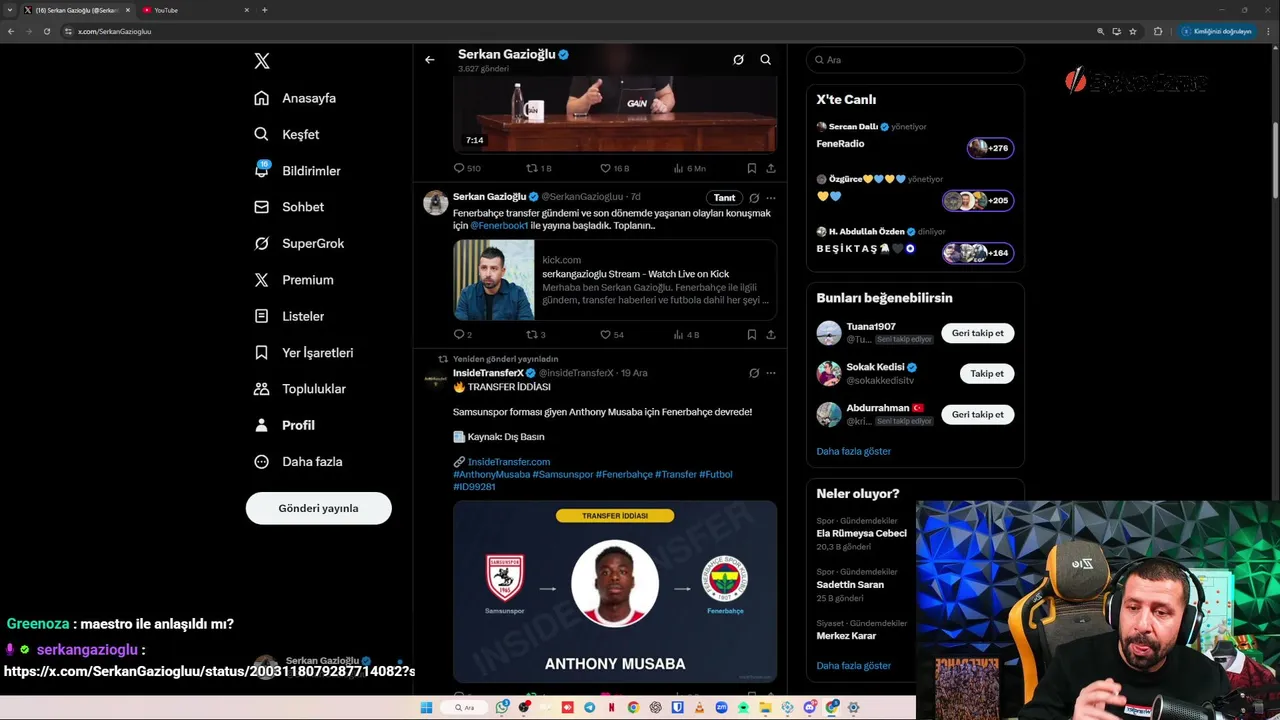Click the #Samsunspor hashtag
Viewport: 1280px width, 720px height.
click(563, 474)
